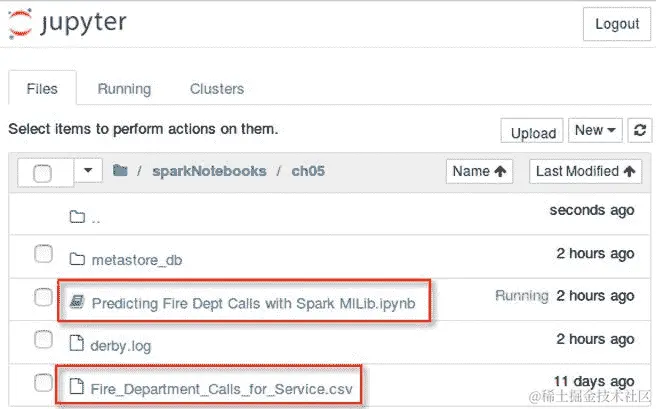Click '11 days ago' timestamp
Image resolution: width=656 pixels, height=409 pixels.
(594, 381)
